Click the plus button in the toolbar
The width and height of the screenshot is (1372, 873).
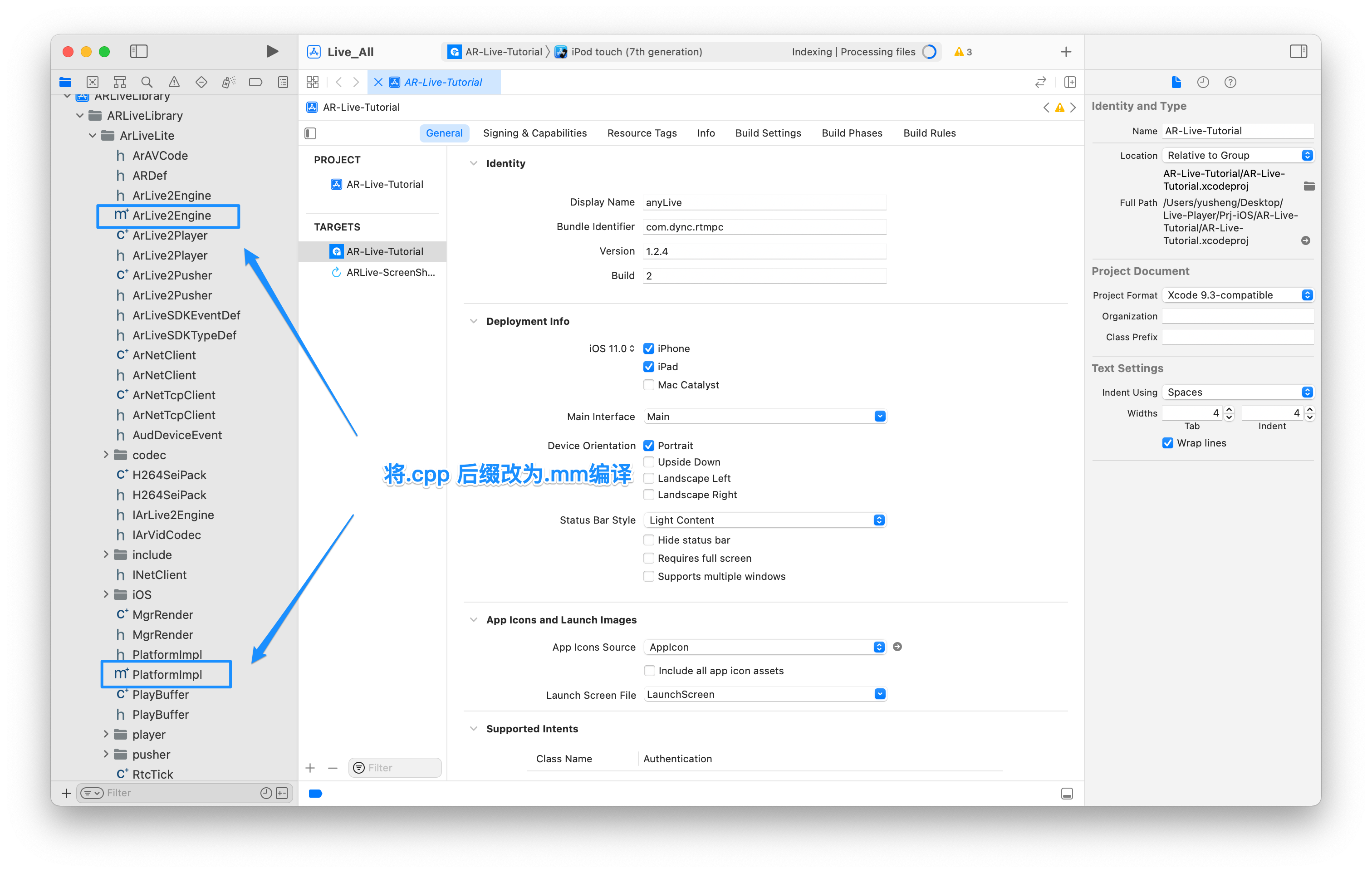tap(1066, 52)
